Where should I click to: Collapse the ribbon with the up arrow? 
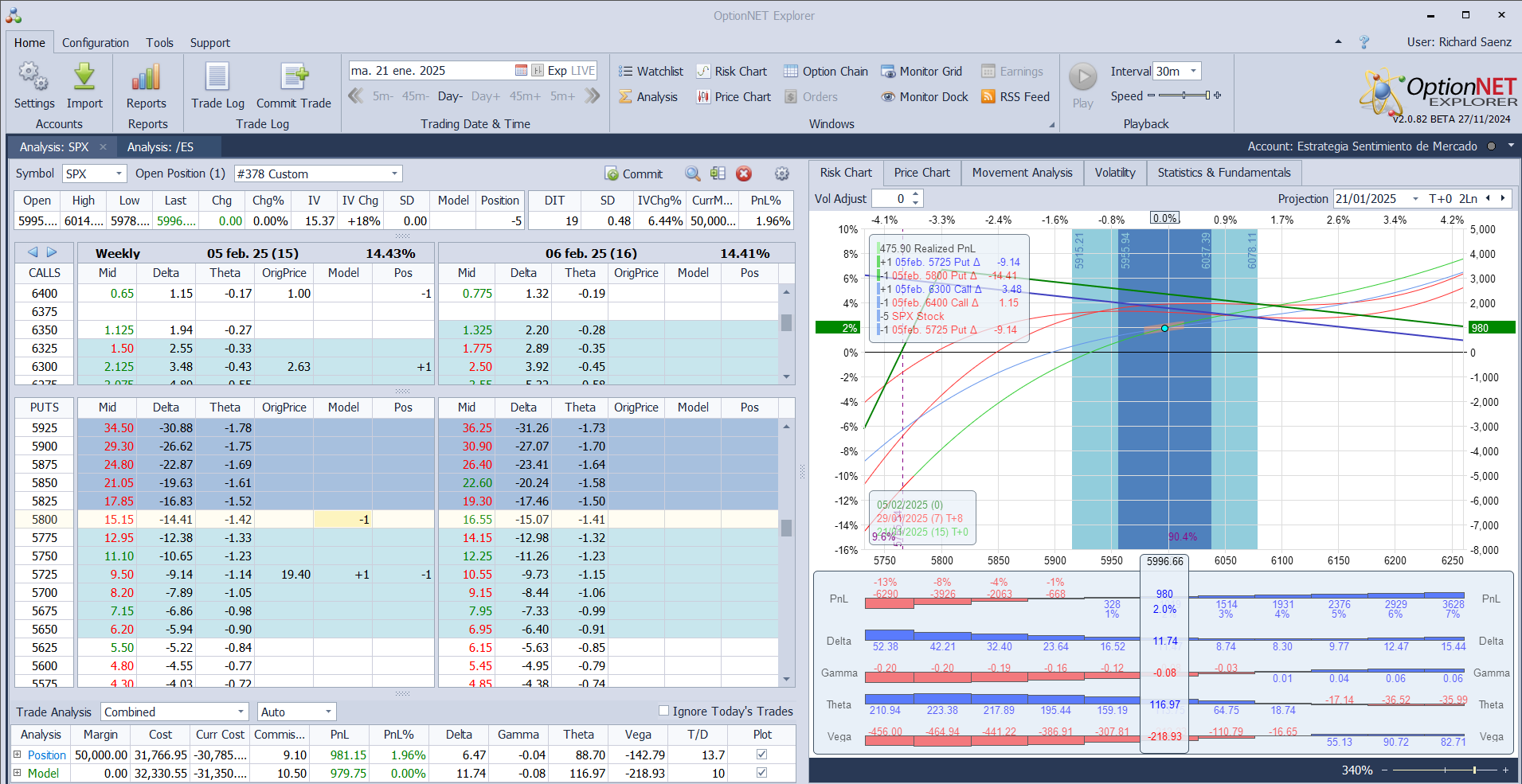coord(1338,41)
